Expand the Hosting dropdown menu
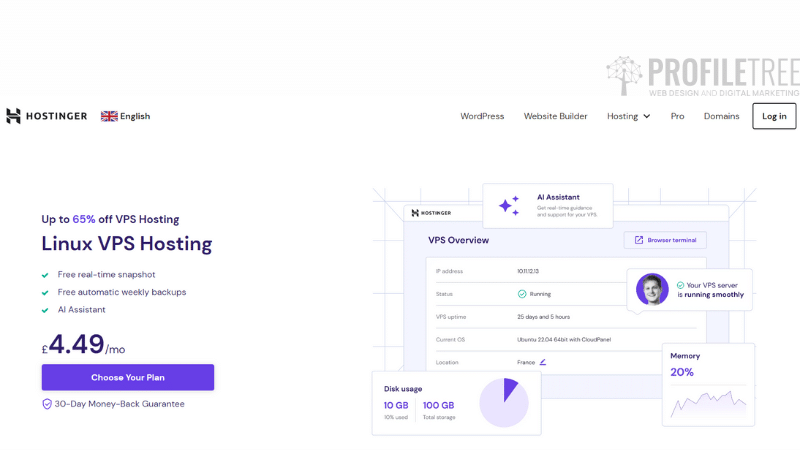 click(x=629, y=116)
